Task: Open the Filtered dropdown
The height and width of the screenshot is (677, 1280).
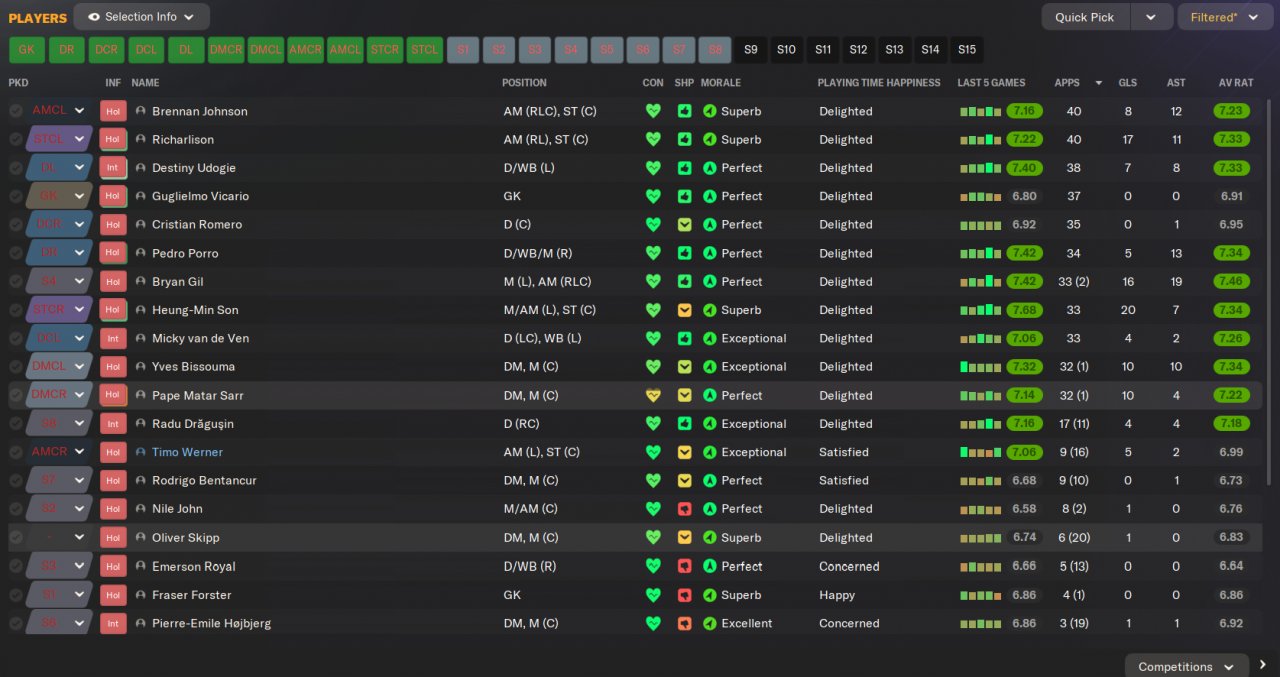Action: [x=1223, y=17]
